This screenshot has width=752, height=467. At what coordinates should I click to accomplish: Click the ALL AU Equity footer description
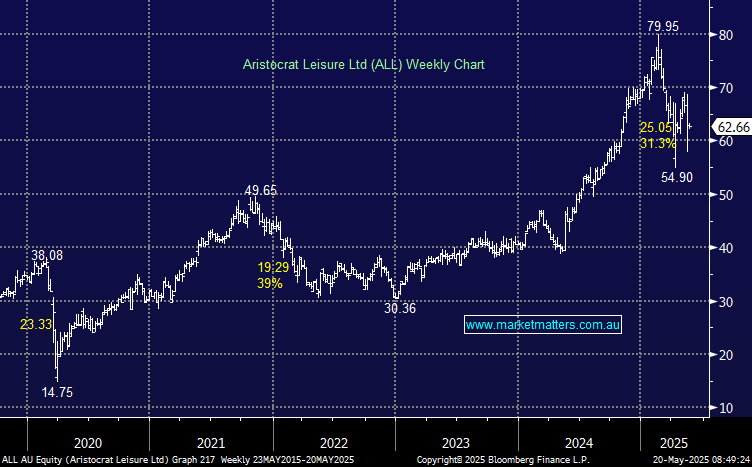click(178, 460)
